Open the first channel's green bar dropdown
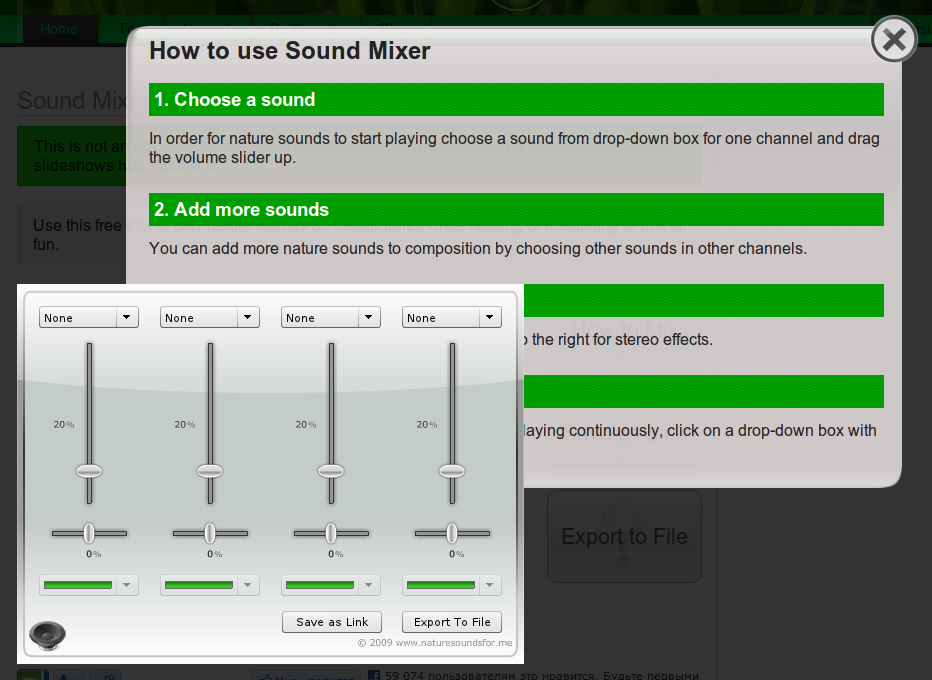Screen dimensions: 932x680 [88, 585]
